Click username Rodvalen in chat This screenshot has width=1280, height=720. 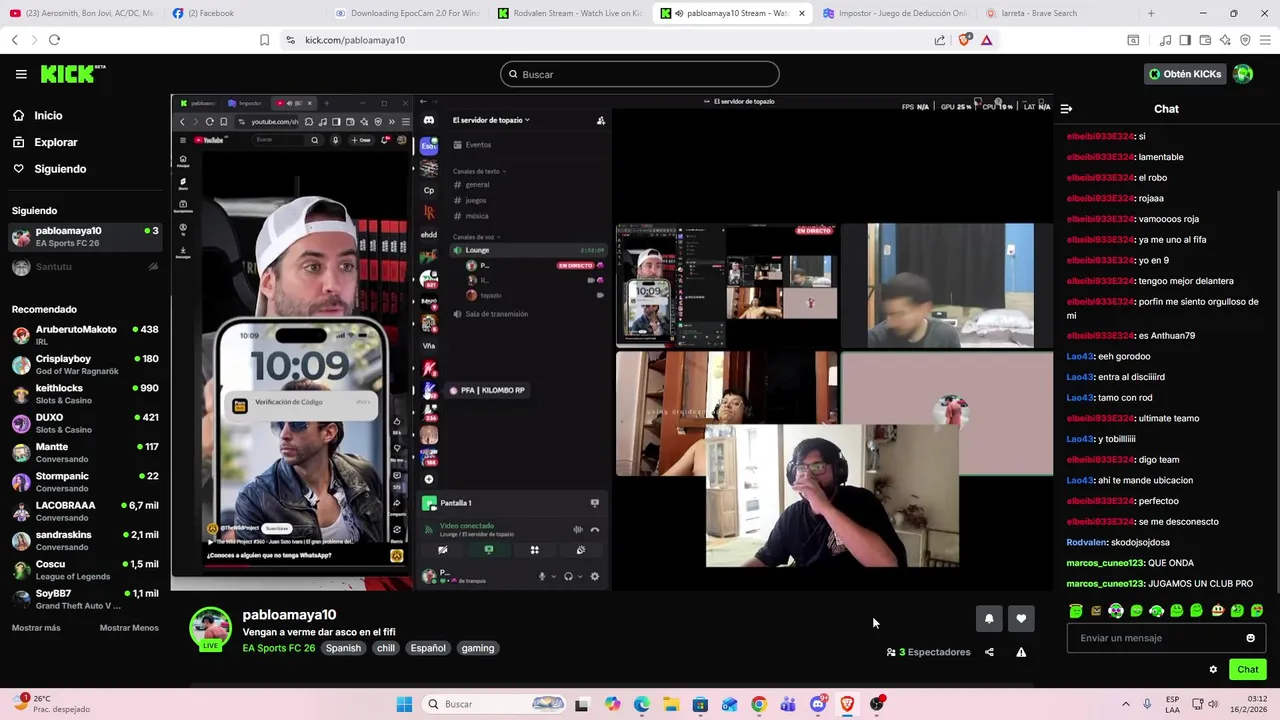(x=1087, y=542)
